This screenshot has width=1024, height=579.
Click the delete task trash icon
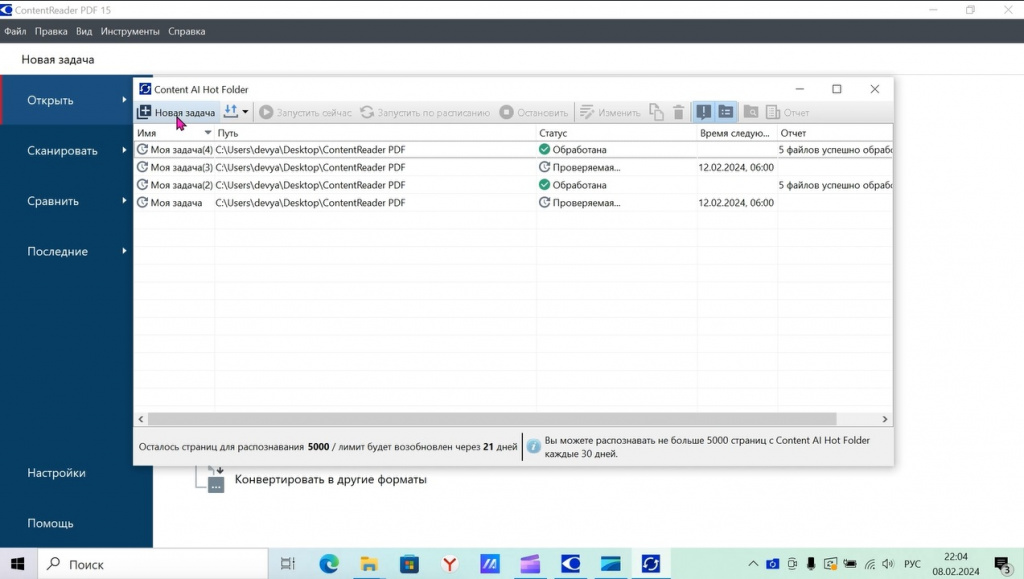coord(679,112)
